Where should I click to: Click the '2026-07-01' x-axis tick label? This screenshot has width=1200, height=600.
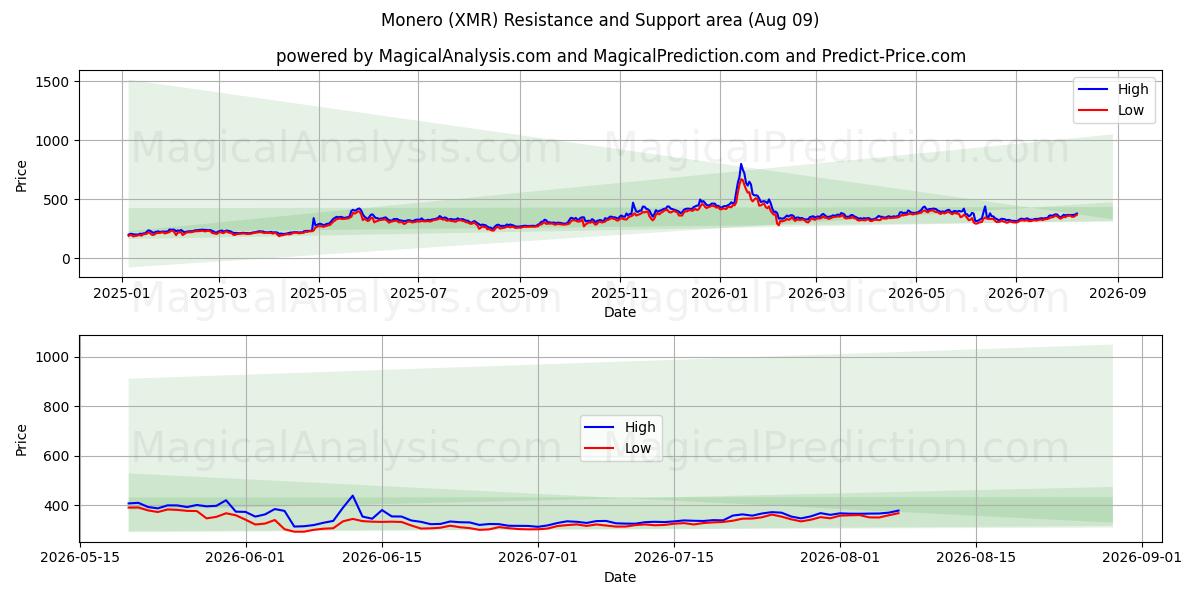coord(538,559)
